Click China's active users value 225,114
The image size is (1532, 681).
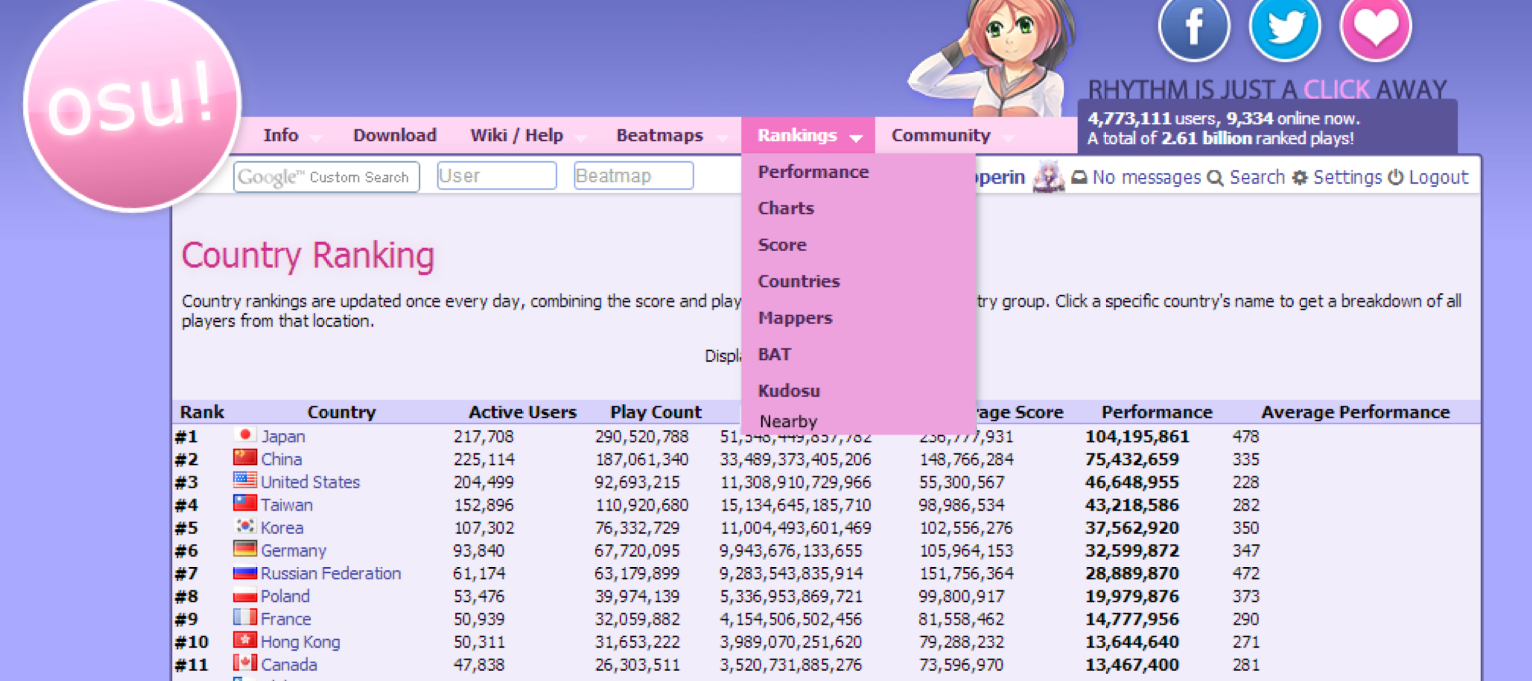(x=483, y=459)
